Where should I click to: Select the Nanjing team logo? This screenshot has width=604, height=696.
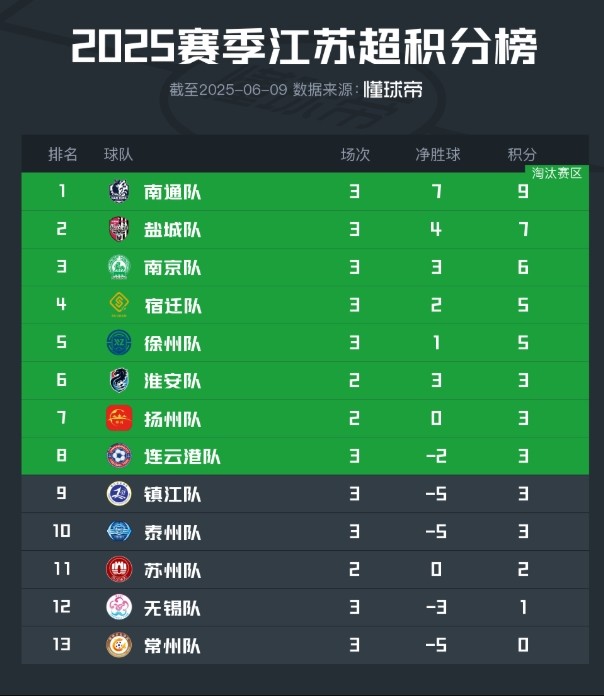119,268
